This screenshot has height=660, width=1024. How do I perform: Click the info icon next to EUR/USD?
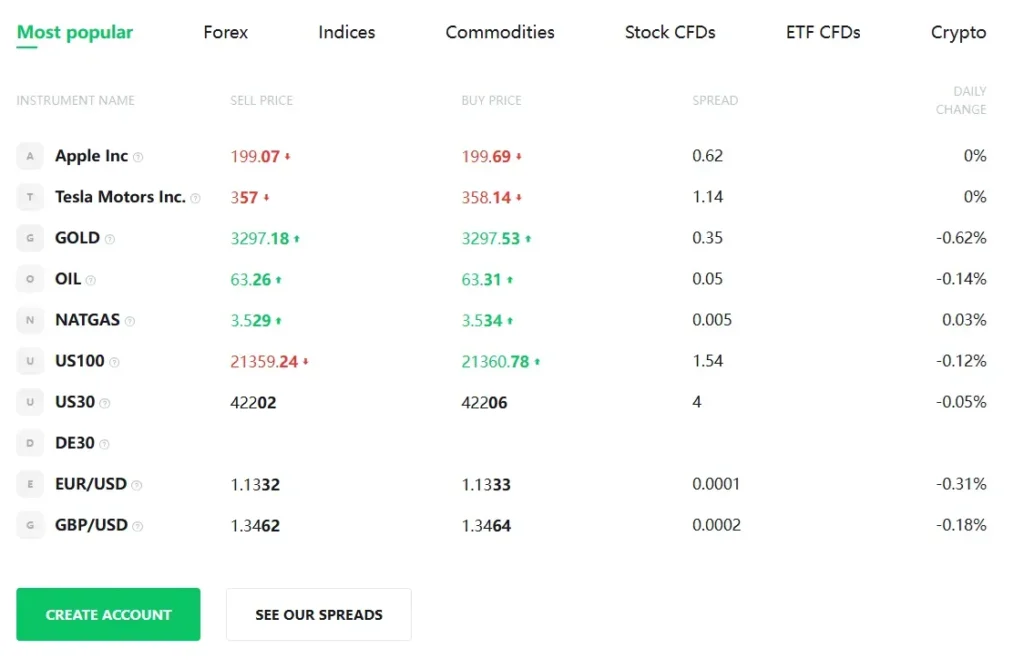pos(137,485)
